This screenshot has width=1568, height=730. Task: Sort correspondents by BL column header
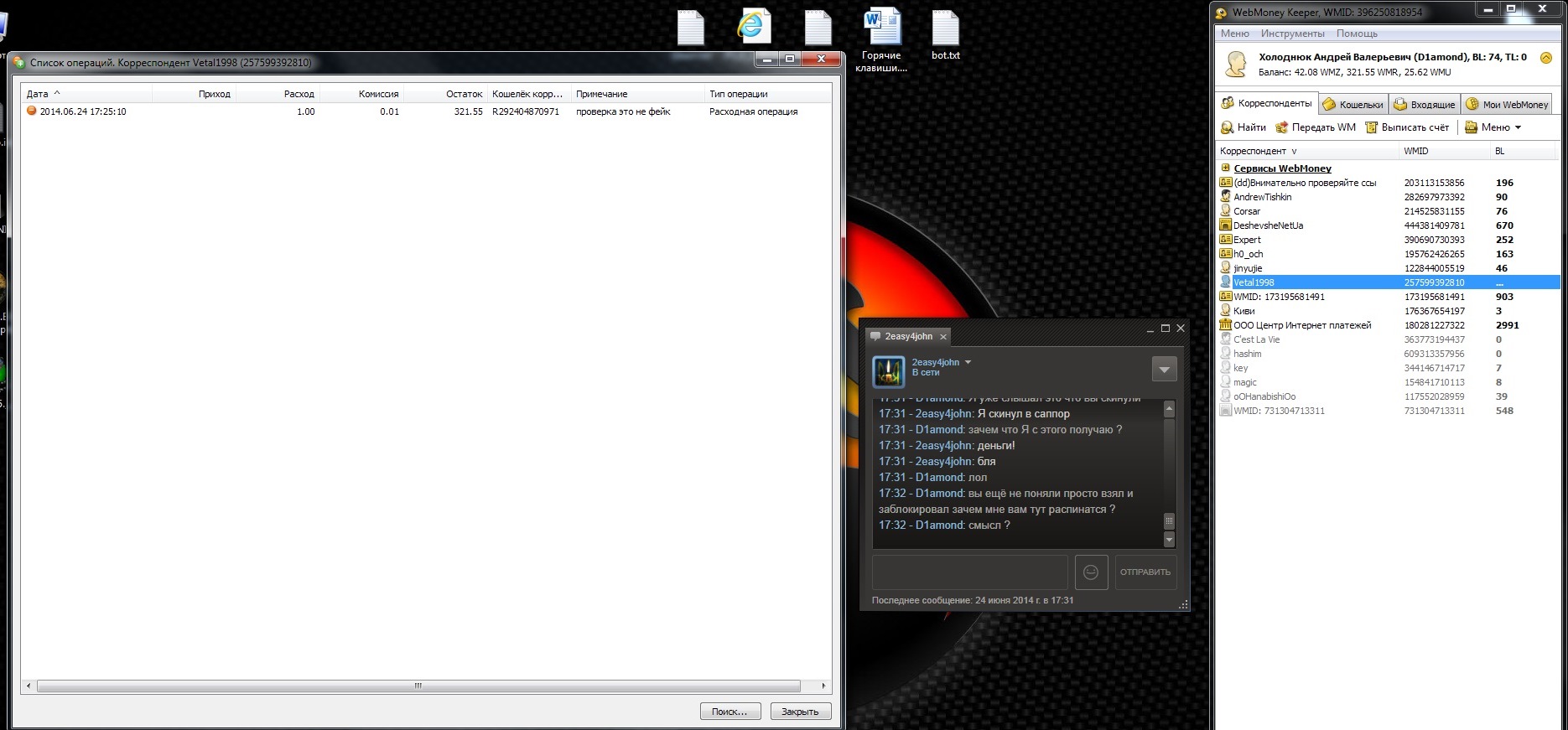[1523, 151]
